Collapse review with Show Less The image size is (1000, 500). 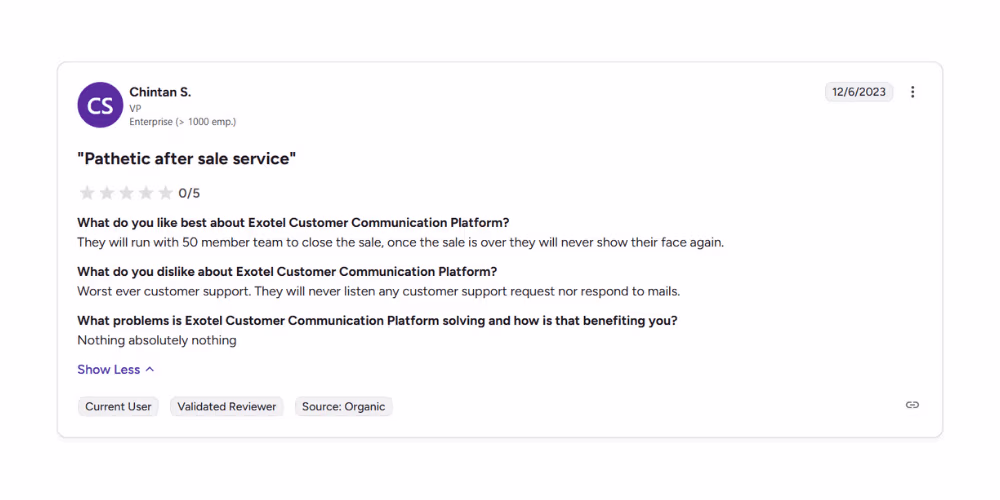tap(109, 370)
